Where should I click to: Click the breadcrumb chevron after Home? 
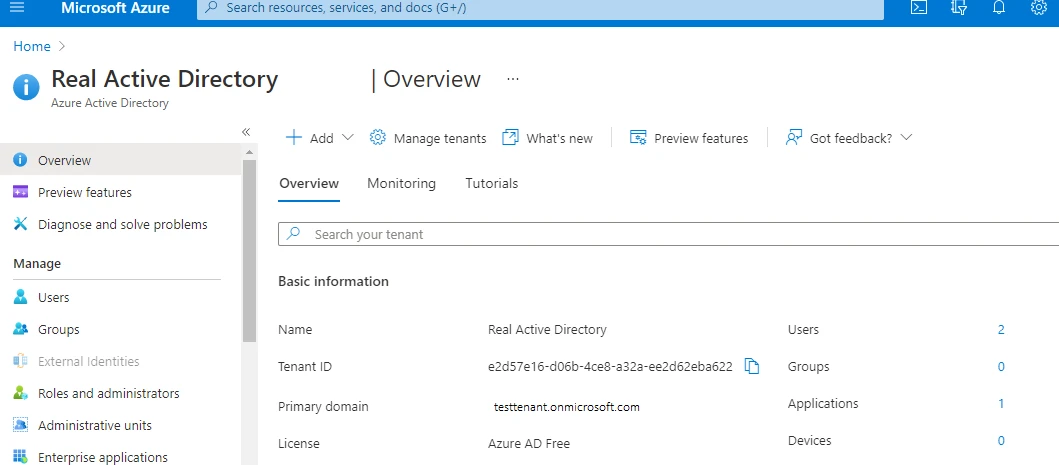(62, 46)
